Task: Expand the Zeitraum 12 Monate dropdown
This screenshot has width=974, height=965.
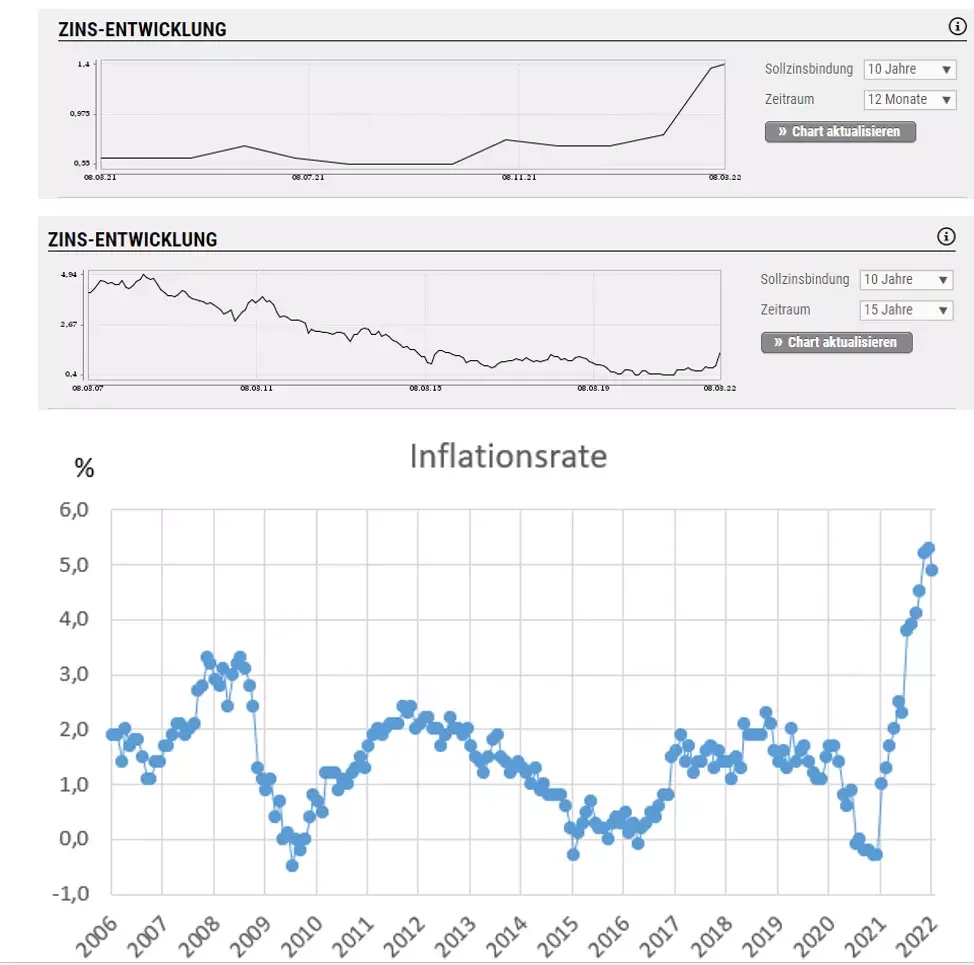Action: point(909,99)
